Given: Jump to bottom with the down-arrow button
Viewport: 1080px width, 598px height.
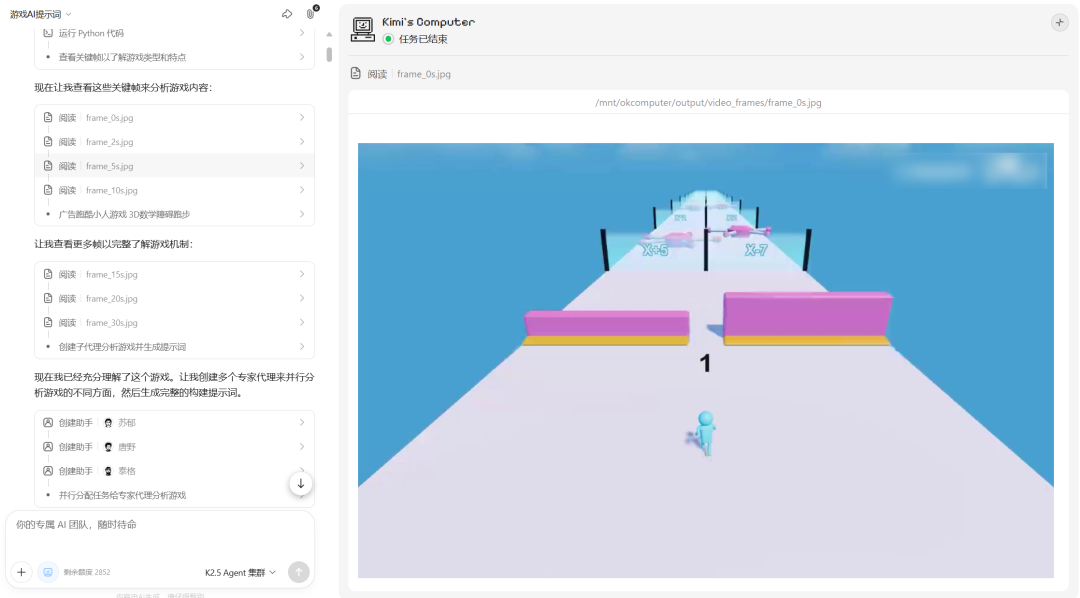Looking at the screenshot, I should [300, 484].
